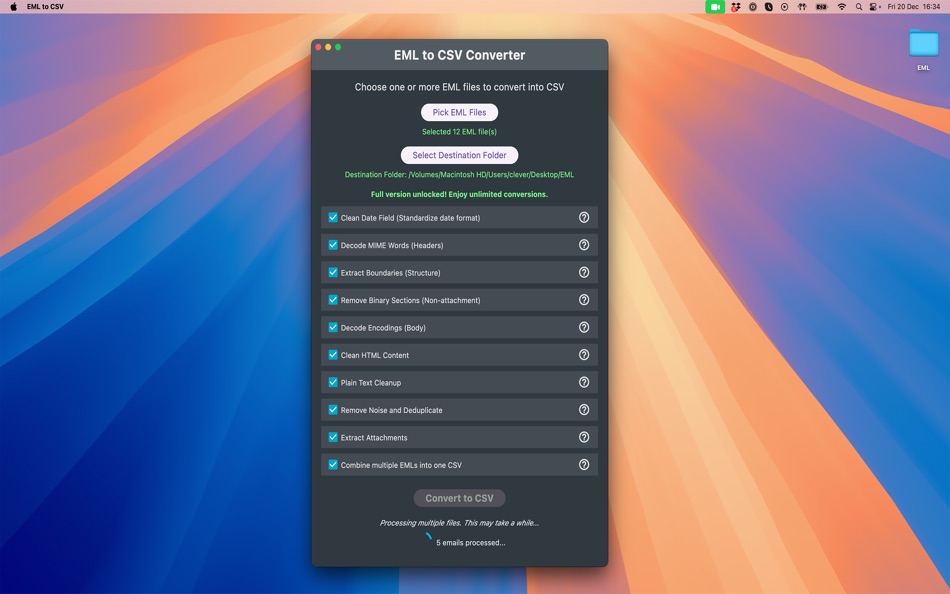The image size is (950, 594).
Task: Open help for Remove Noise and Deduplicate
Action: coord(583,410)
